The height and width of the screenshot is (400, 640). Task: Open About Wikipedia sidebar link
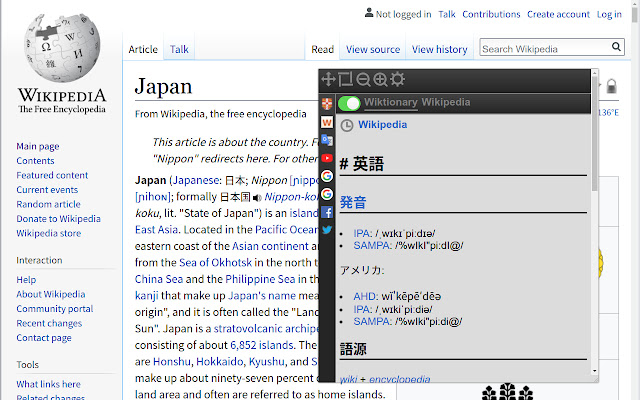(x=51, y=294)
